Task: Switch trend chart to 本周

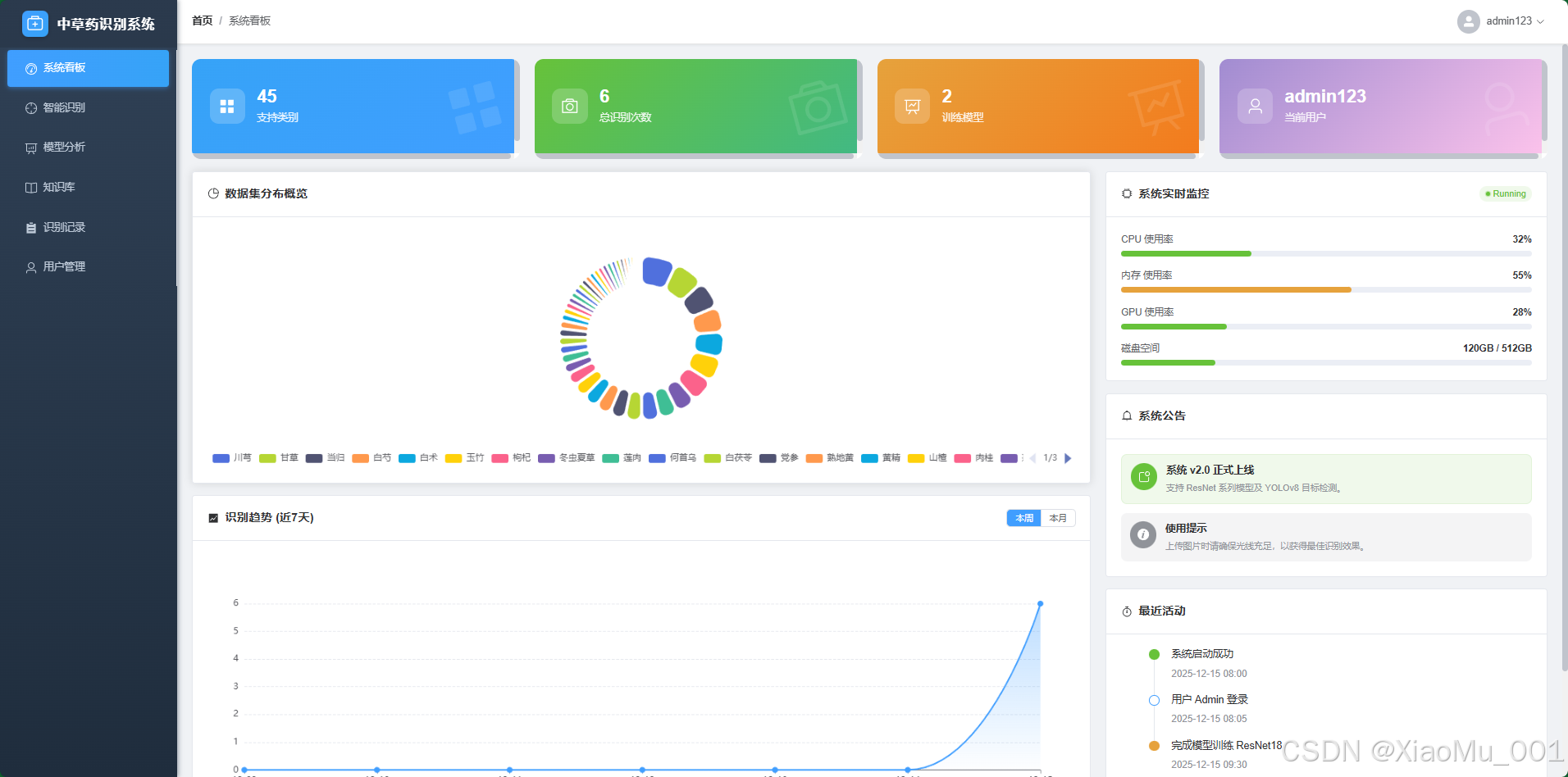Action: click(1024, 518)
